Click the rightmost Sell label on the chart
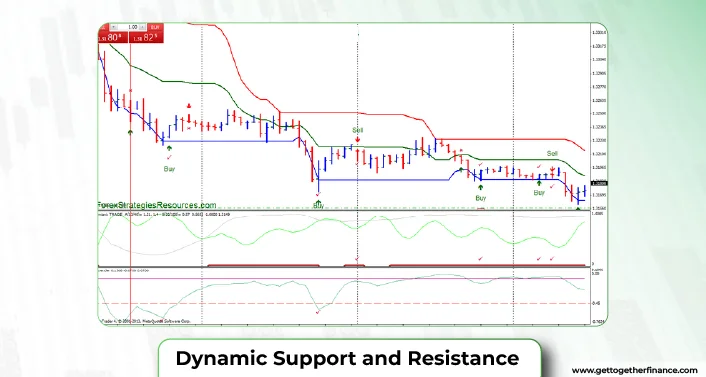Image resolution: width=706 pixels, height=377 pixels. pyautogui.click(x=552, y=154)
